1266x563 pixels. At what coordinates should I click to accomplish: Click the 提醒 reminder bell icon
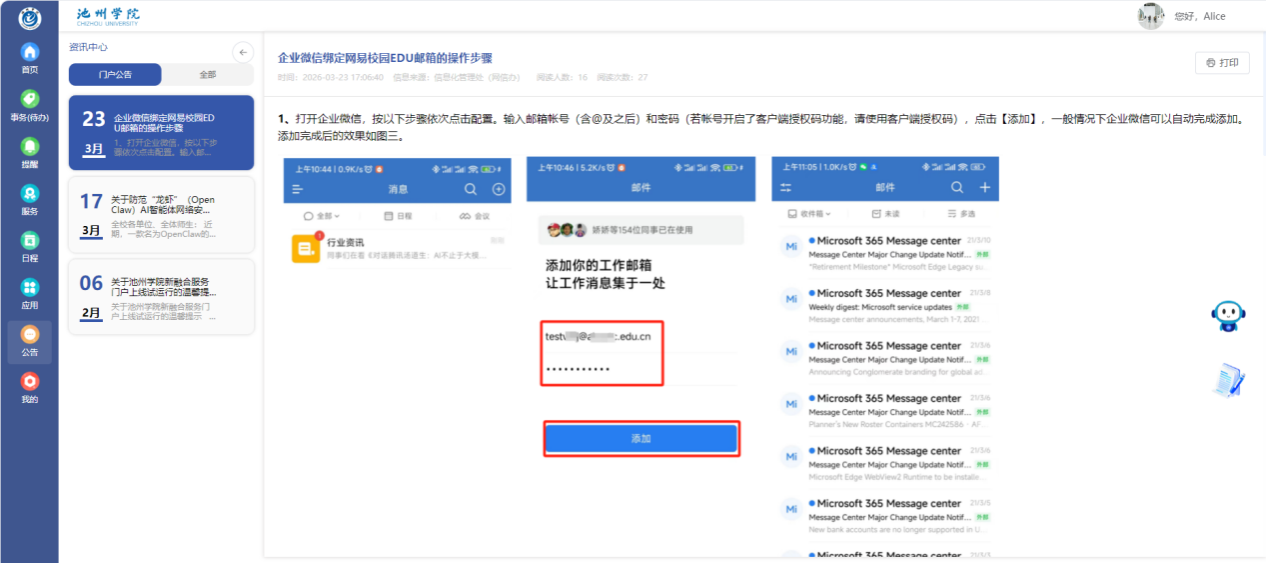pos(30,151)
